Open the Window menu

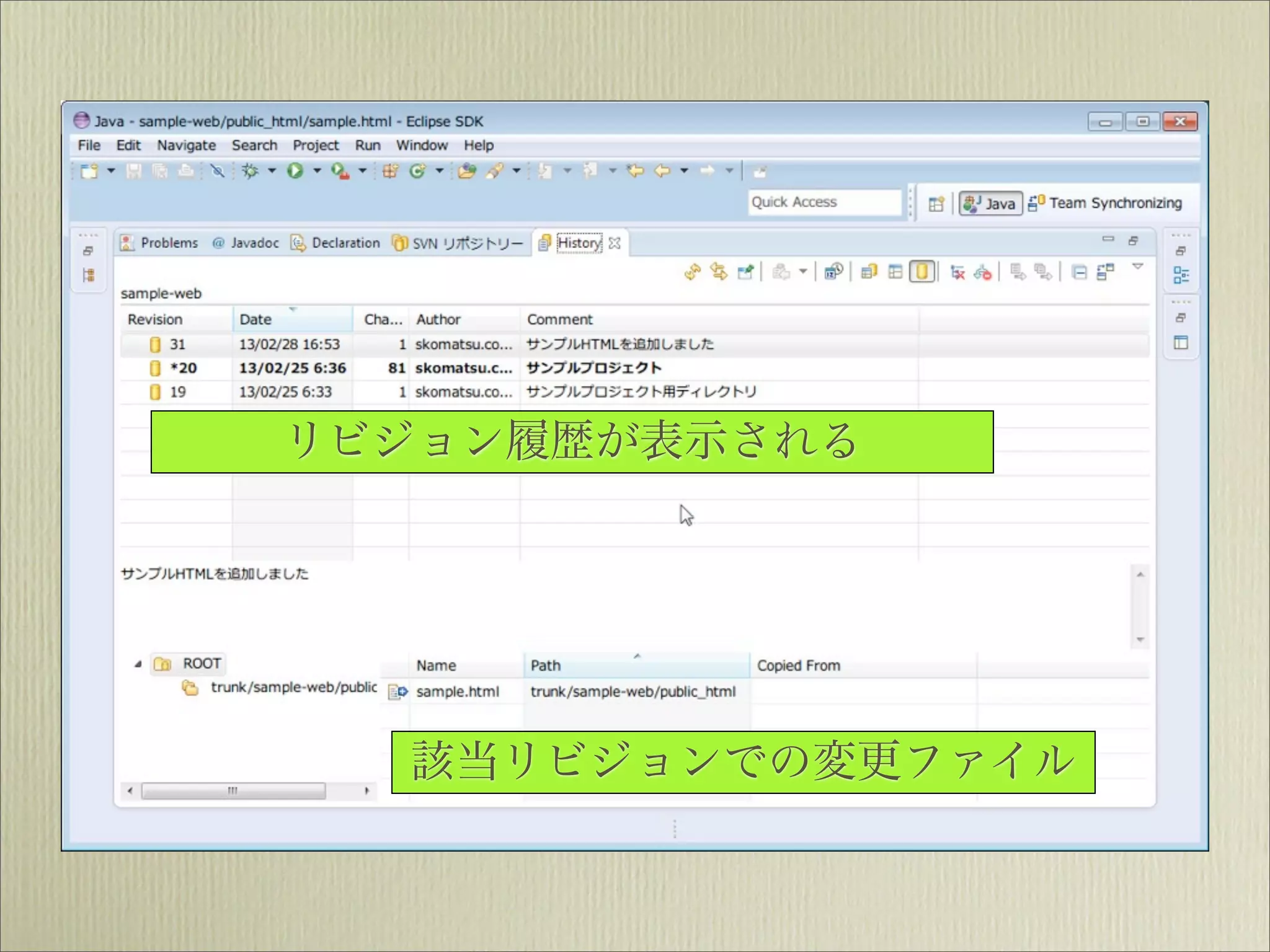pos(422,146)
